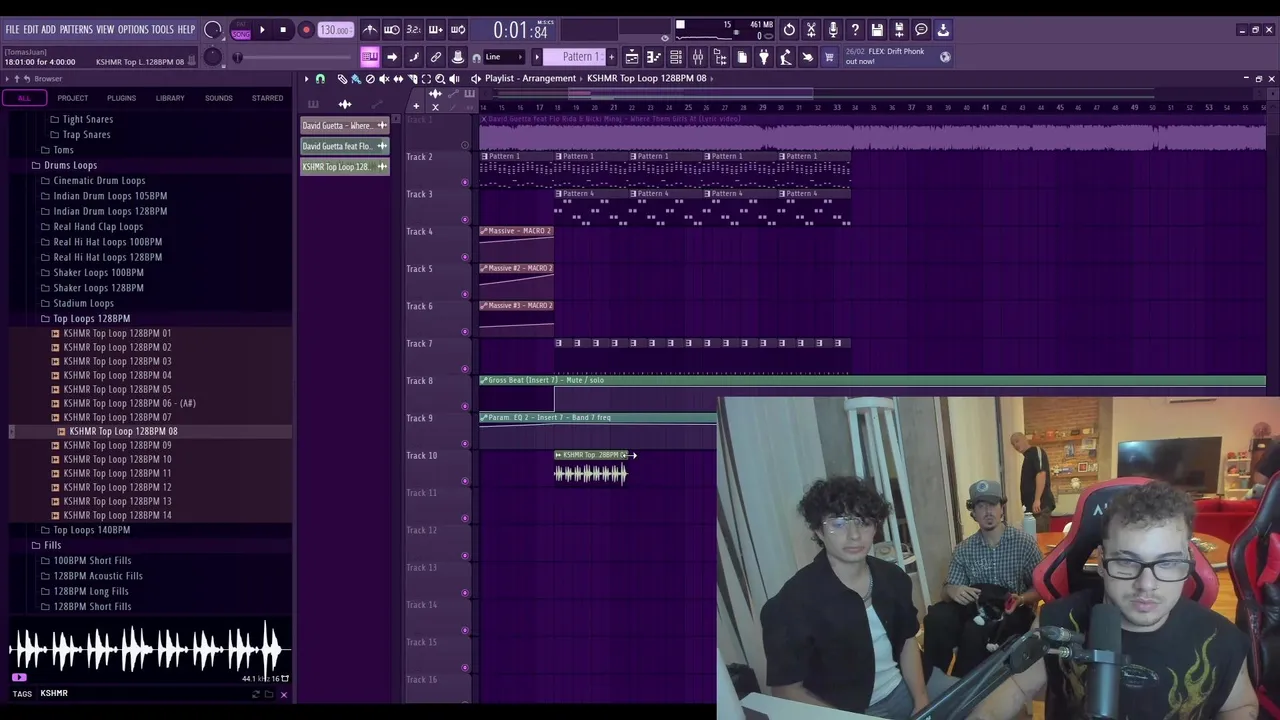Image resolution: width=1280 pixels, height=720 pixels.
Task: Expand the Fills folder
Action: tap(52, 545)
